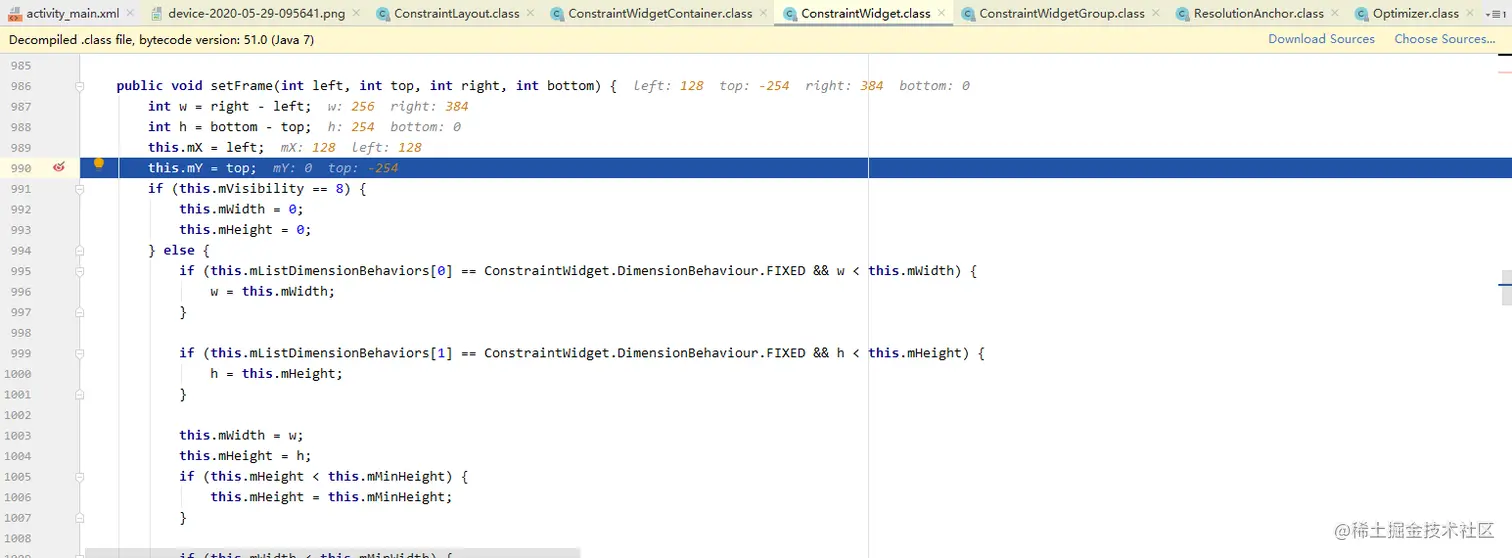Close the ConstraintWidget.class tab
Image resolution: width=1512 pixels, height=558 pixels.
[941, 14]
